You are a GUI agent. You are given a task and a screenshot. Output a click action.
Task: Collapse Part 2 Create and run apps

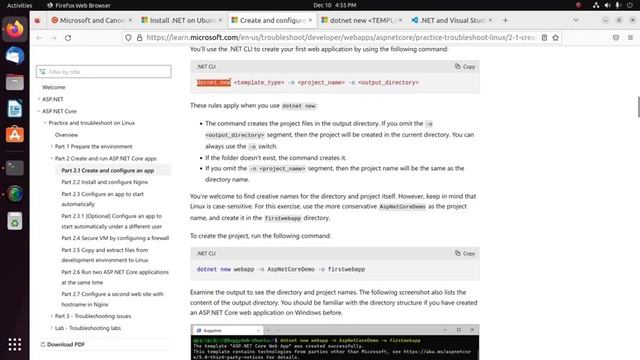coord(52,158)
